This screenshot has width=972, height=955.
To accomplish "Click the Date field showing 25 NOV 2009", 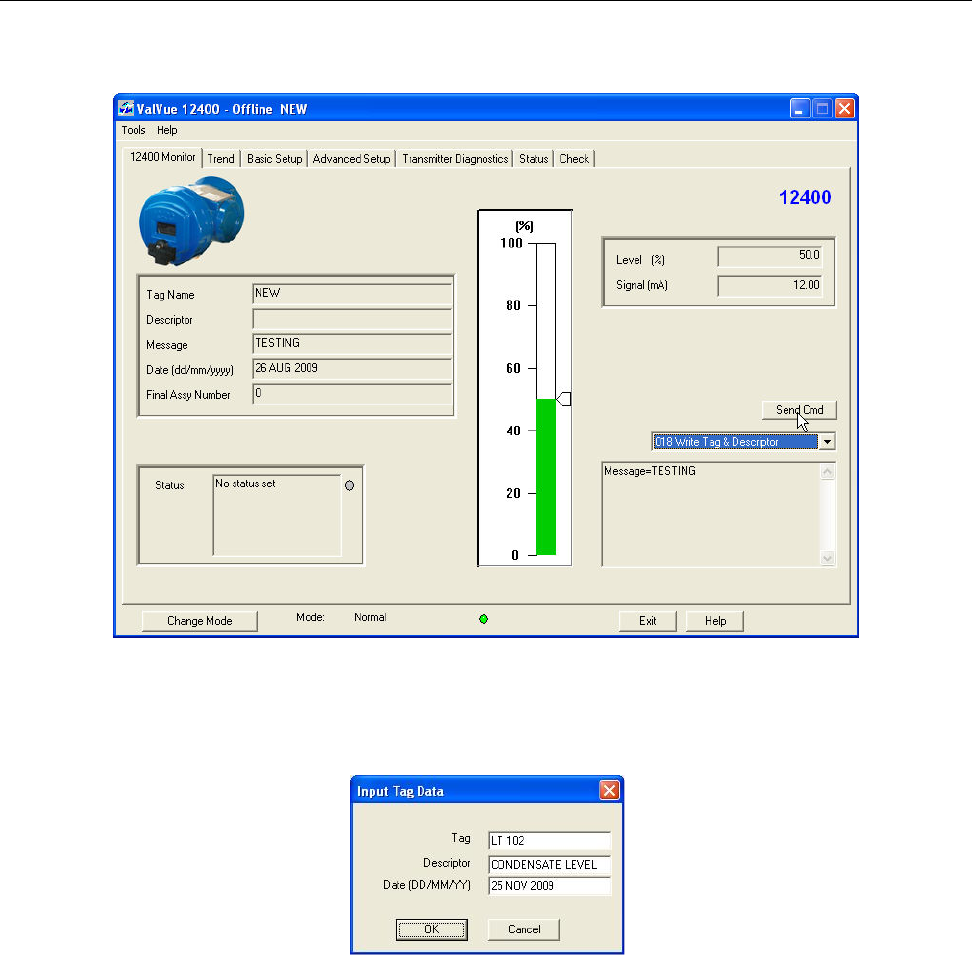I will pos(549,886).
